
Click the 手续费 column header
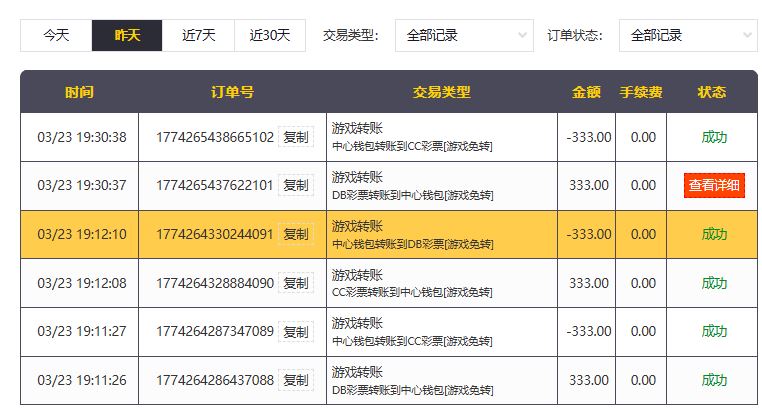point(641,92)
